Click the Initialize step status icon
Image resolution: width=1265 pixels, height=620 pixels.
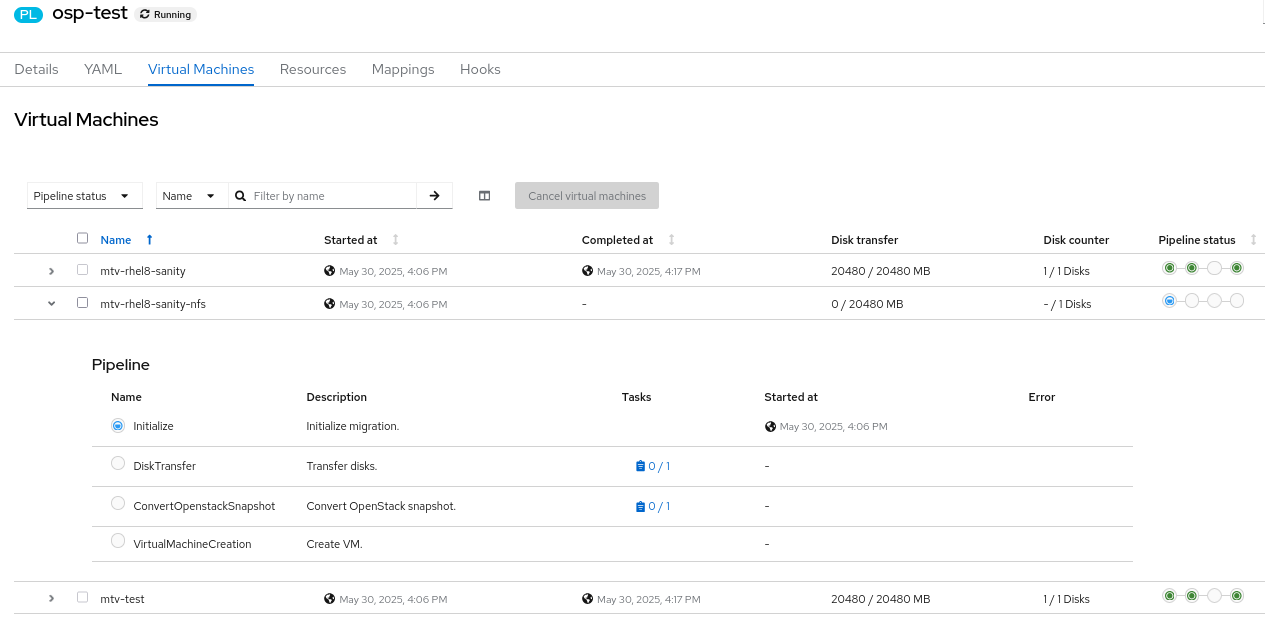[x=118, y=425]
